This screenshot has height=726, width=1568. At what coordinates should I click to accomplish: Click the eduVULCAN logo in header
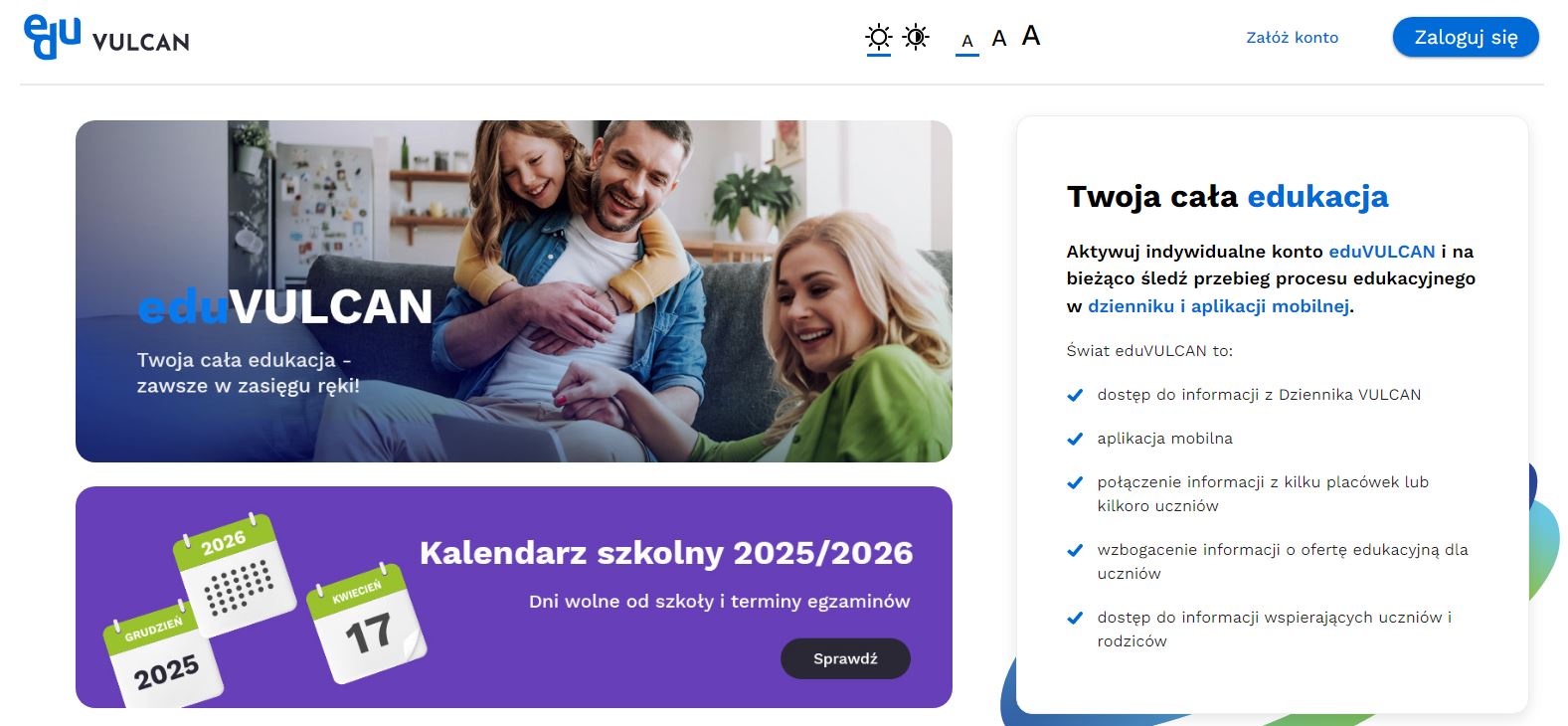(105, 38)
